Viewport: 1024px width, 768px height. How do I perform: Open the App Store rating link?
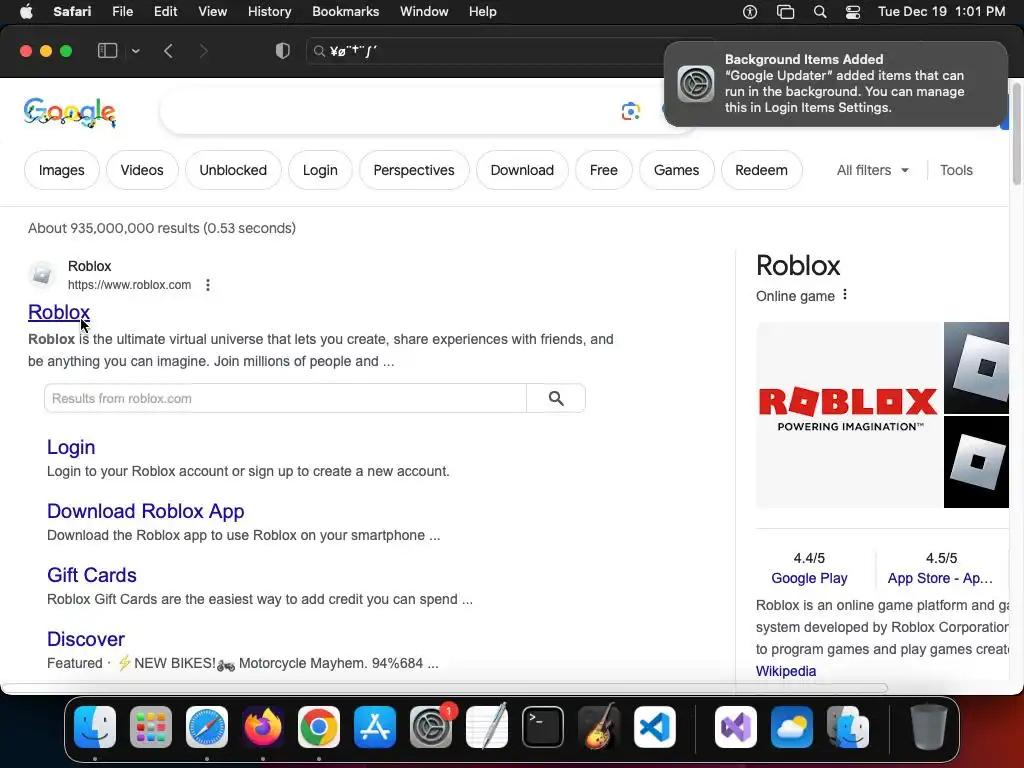point(940,578)
